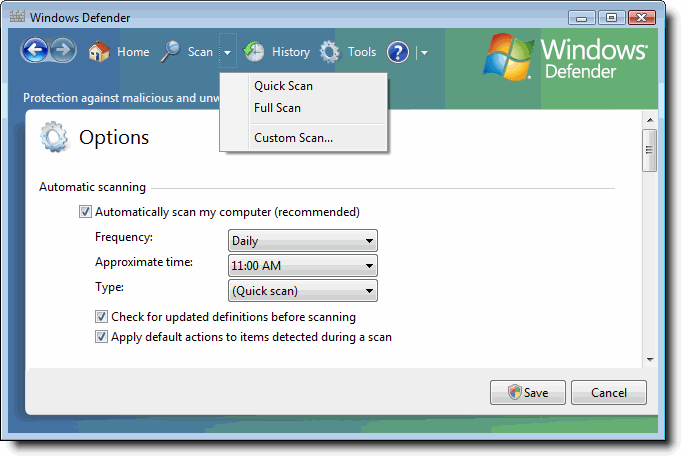
Task: Open History using the clock icon
Action: [x=255, y=52]
